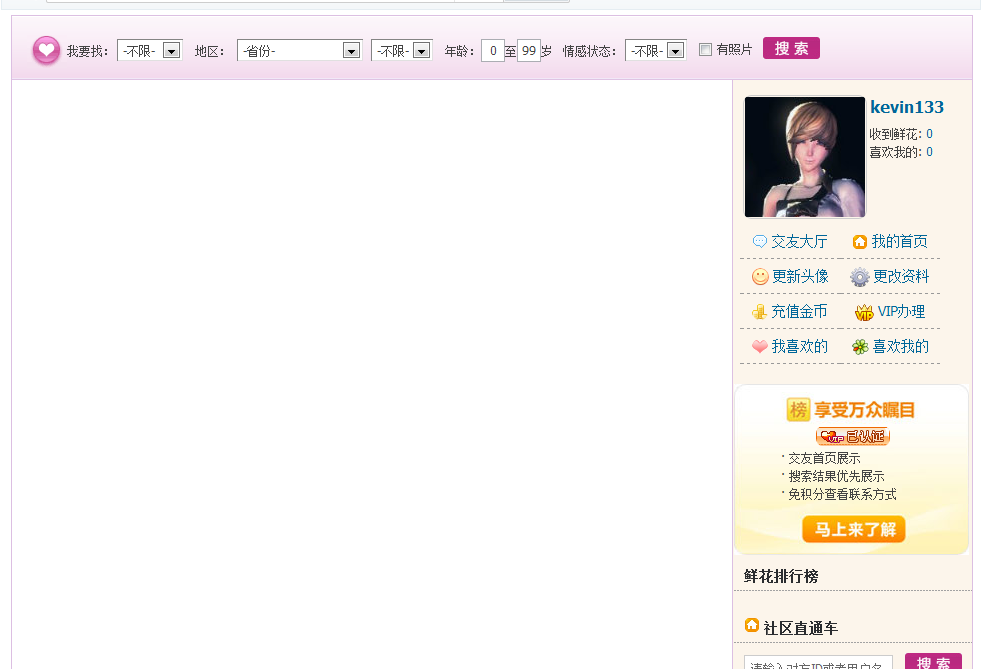Click the 交友大厅 chat bubble icon
The height and width of the screenshot is (669, 981).
point(760,242)
